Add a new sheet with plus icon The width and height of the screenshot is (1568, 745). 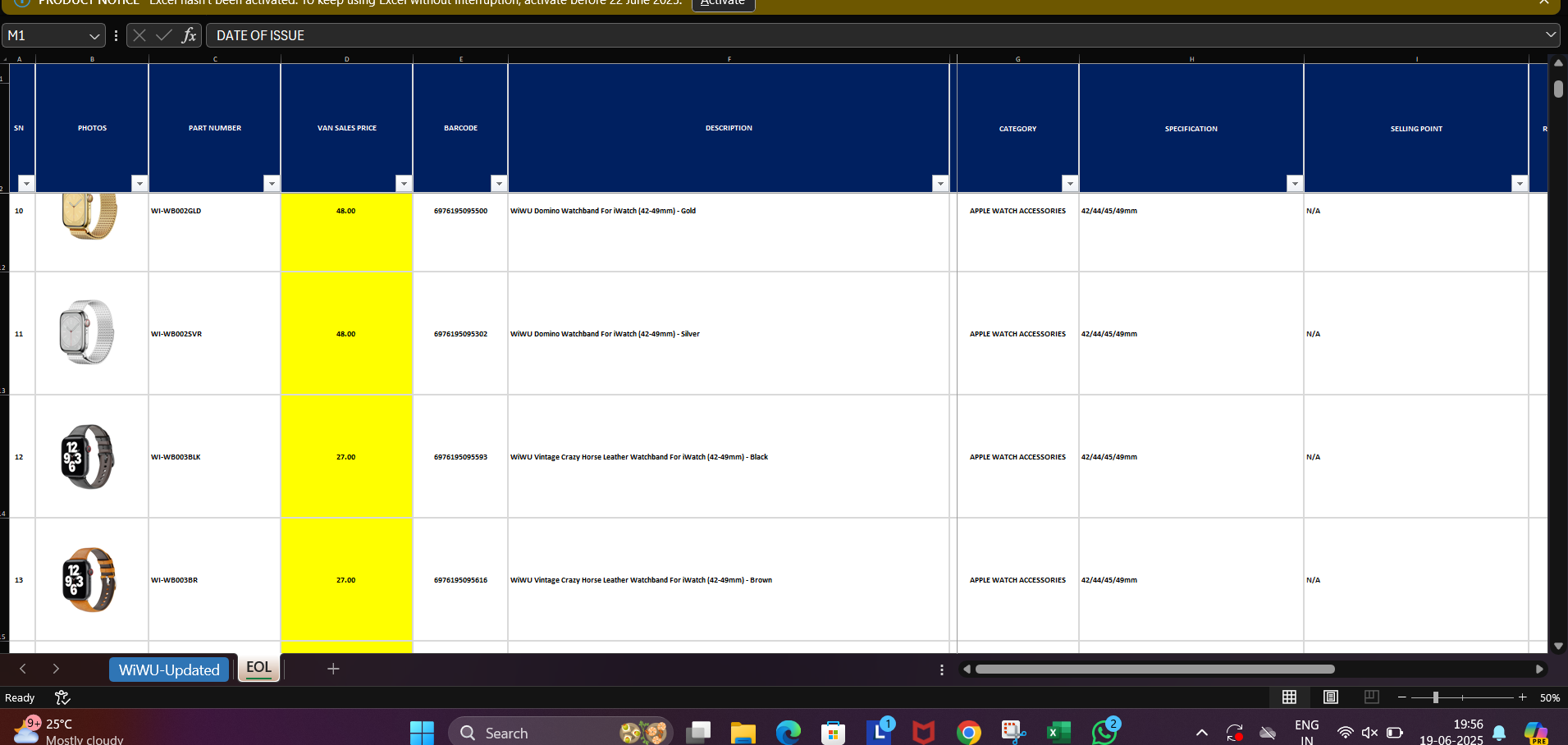coord(333,669)
